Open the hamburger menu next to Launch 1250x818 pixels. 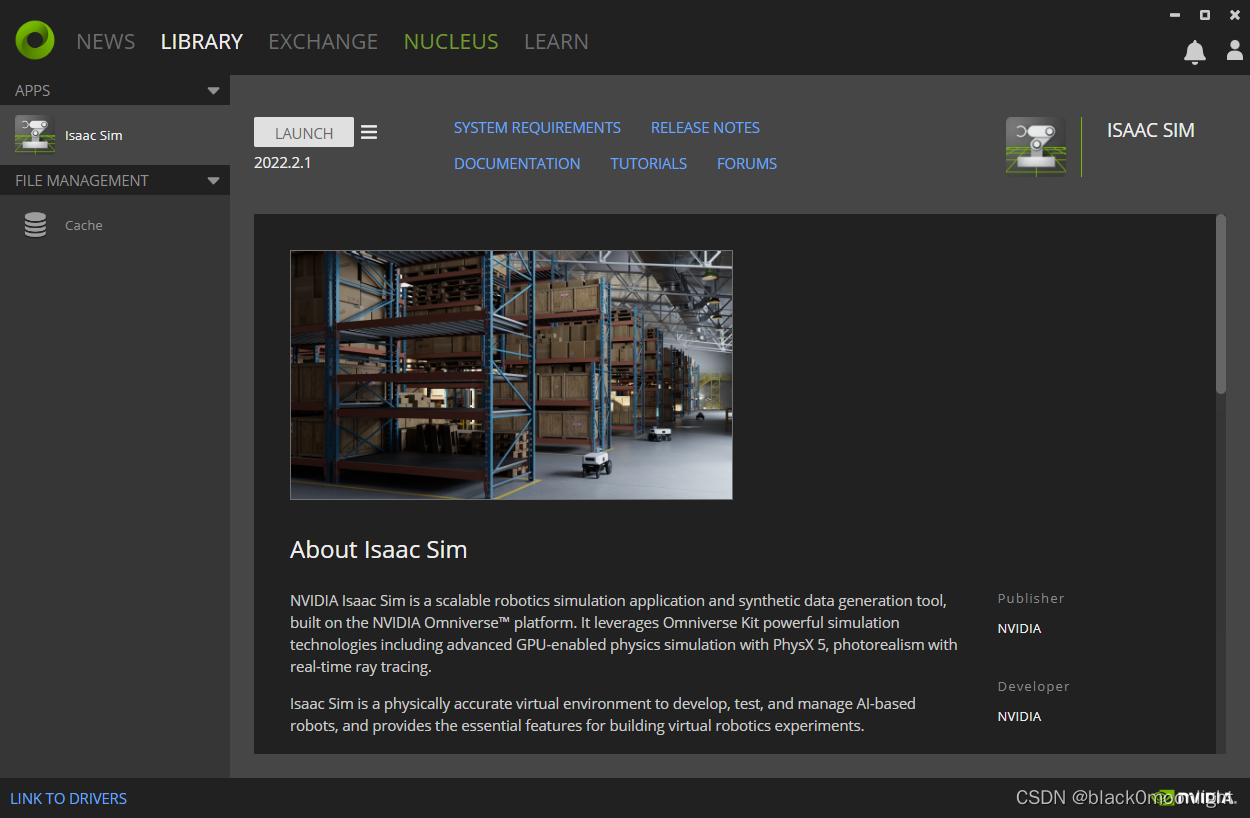click(369, 132)
